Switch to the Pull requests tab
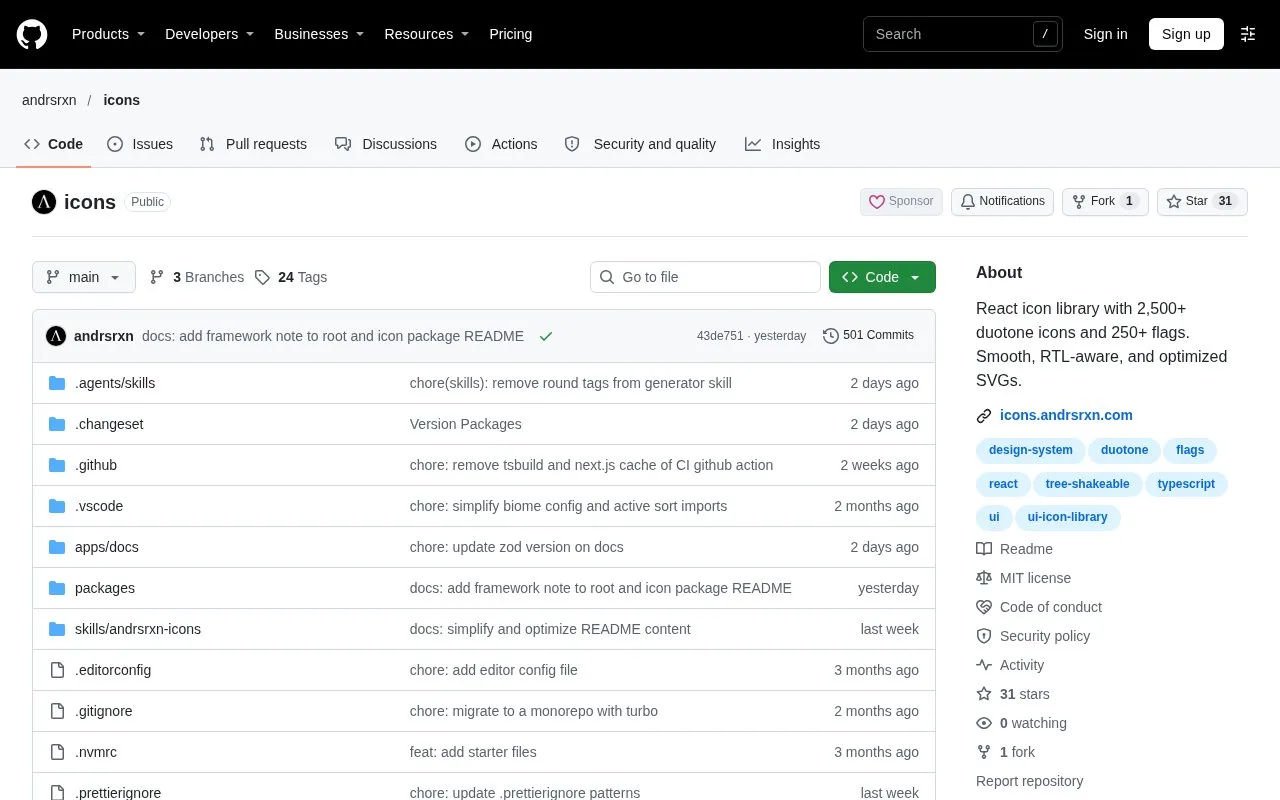 (253, 144)
